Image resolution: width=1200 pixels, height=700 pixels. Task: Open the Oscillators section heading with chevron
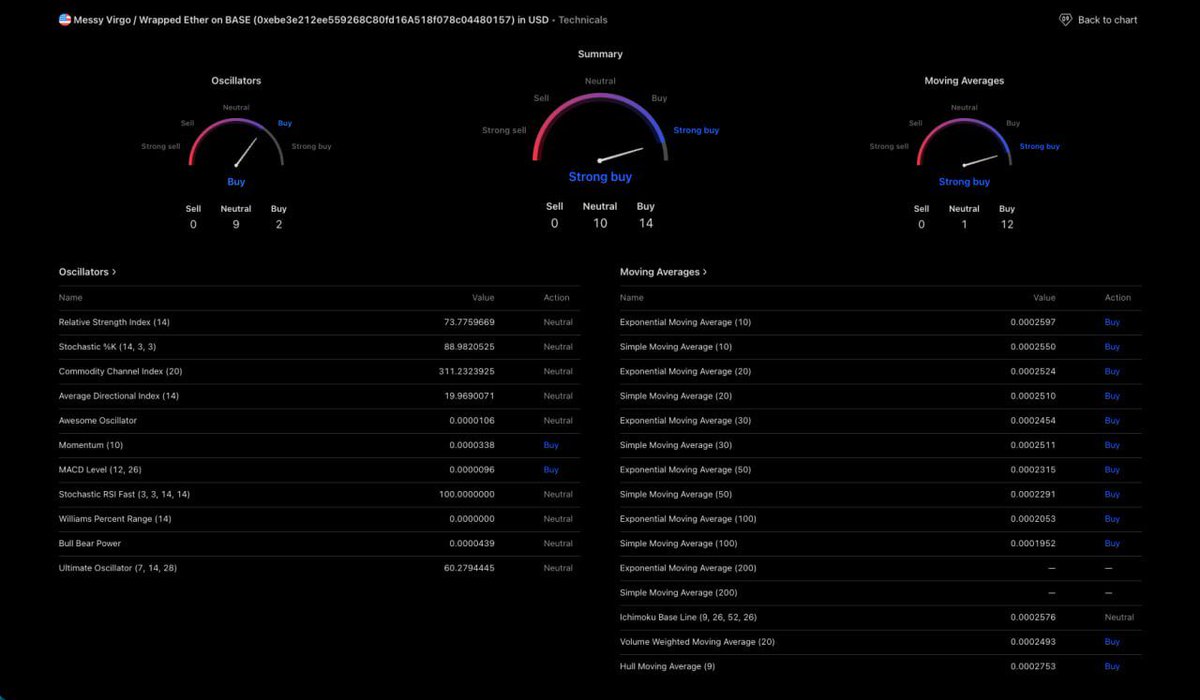(88, 272)
